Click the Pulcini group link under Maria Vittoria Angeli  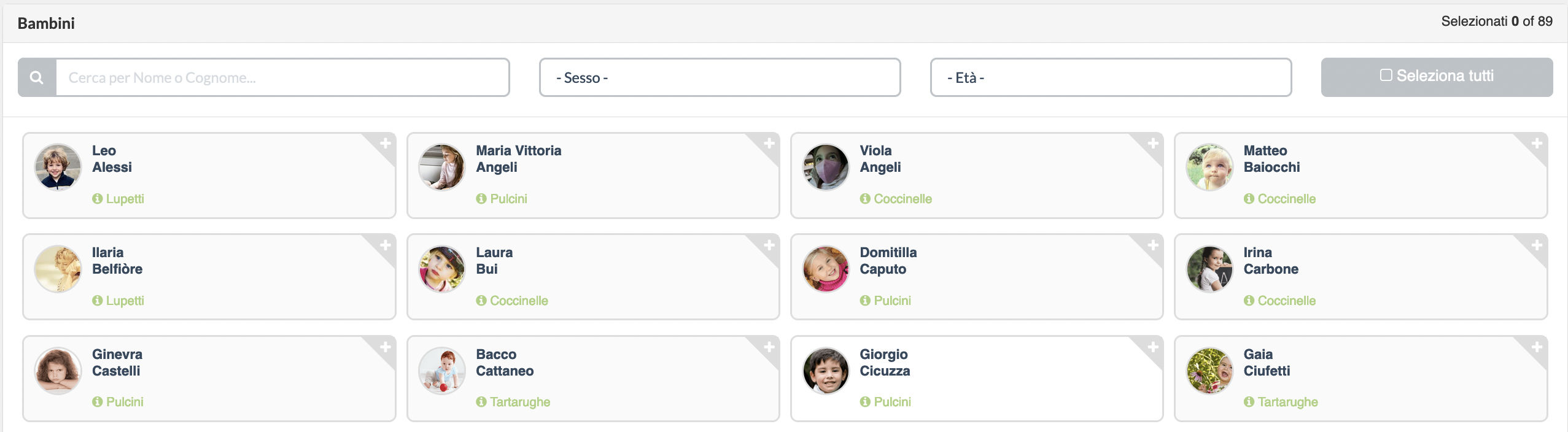pyautogui.click(x=508, y=199)
